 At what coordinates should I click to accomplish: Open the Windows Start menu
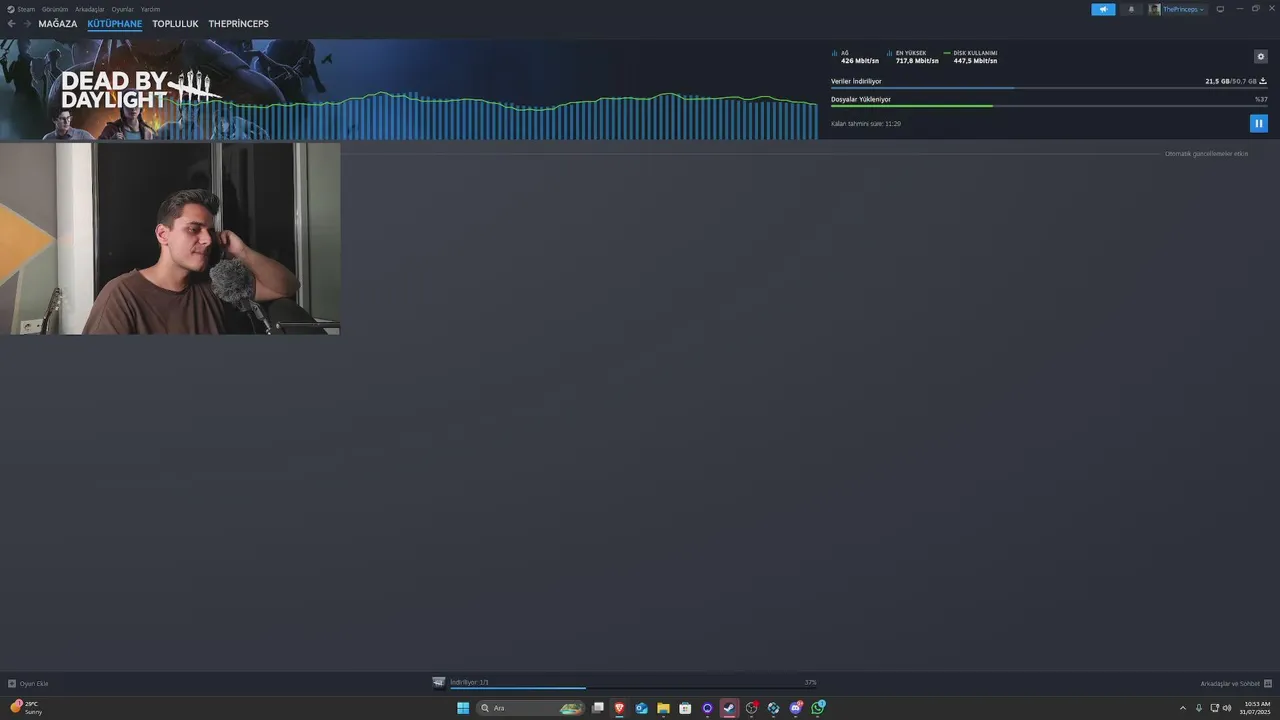(x=463, y=708)
